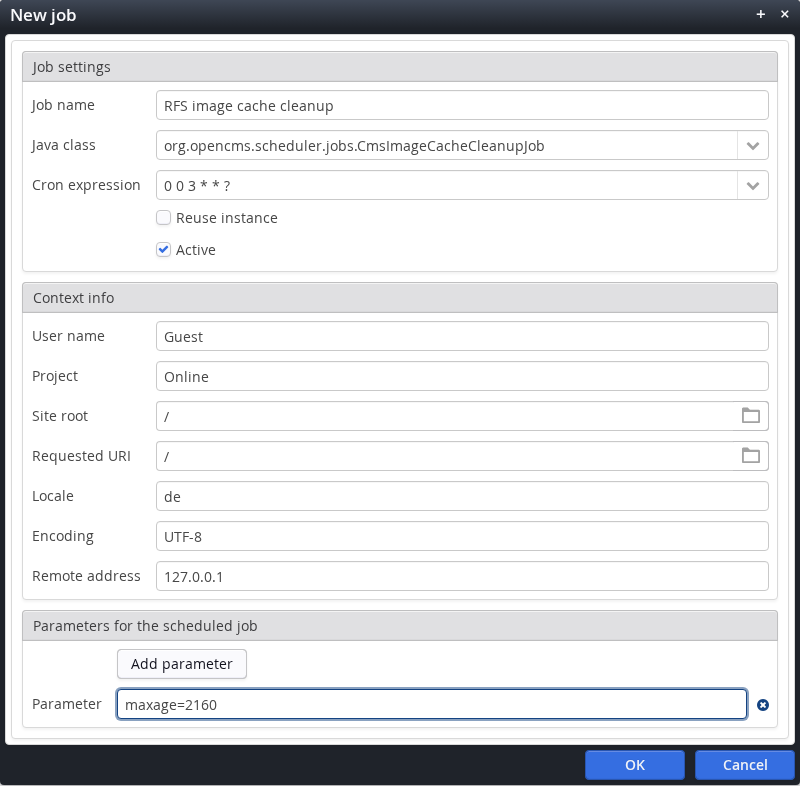Expand the Java class dropdown

point(753,145)
